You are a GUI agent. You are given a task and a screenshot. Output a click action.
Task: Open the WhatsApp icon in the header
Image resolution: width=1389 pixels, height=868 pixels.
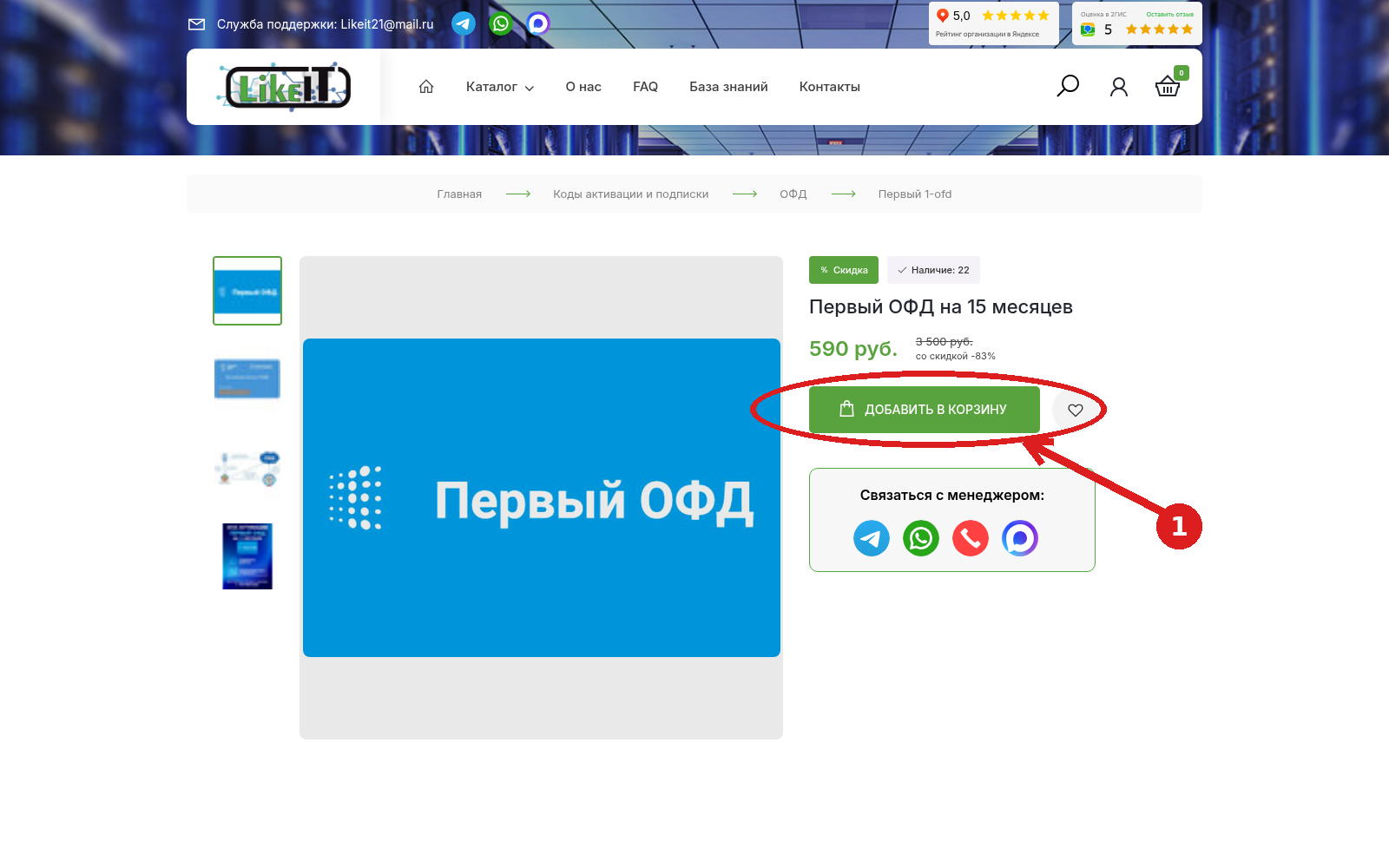pos(501,23)
